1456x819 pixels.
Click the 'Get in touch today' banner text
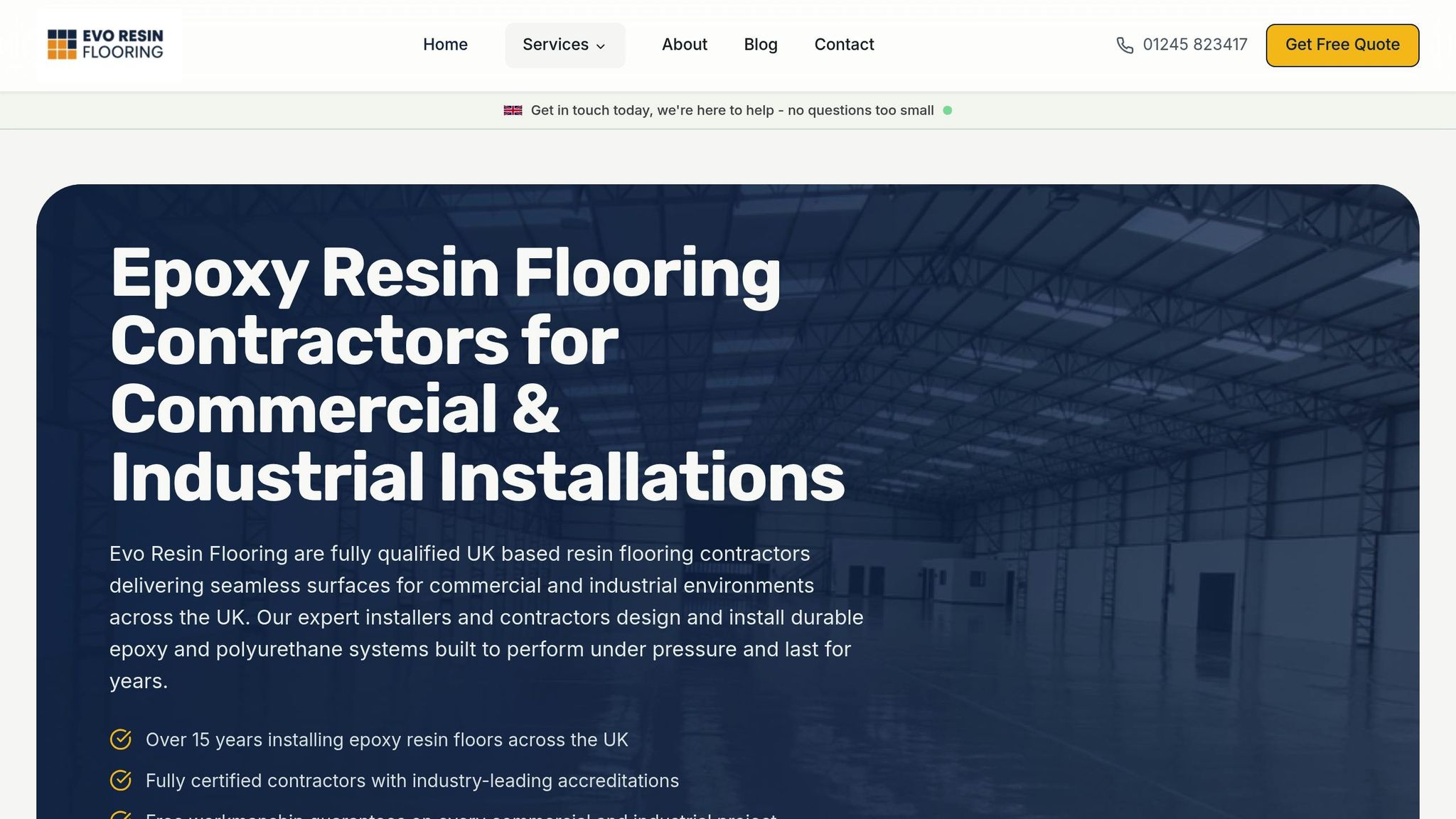(x=732, y=110)
